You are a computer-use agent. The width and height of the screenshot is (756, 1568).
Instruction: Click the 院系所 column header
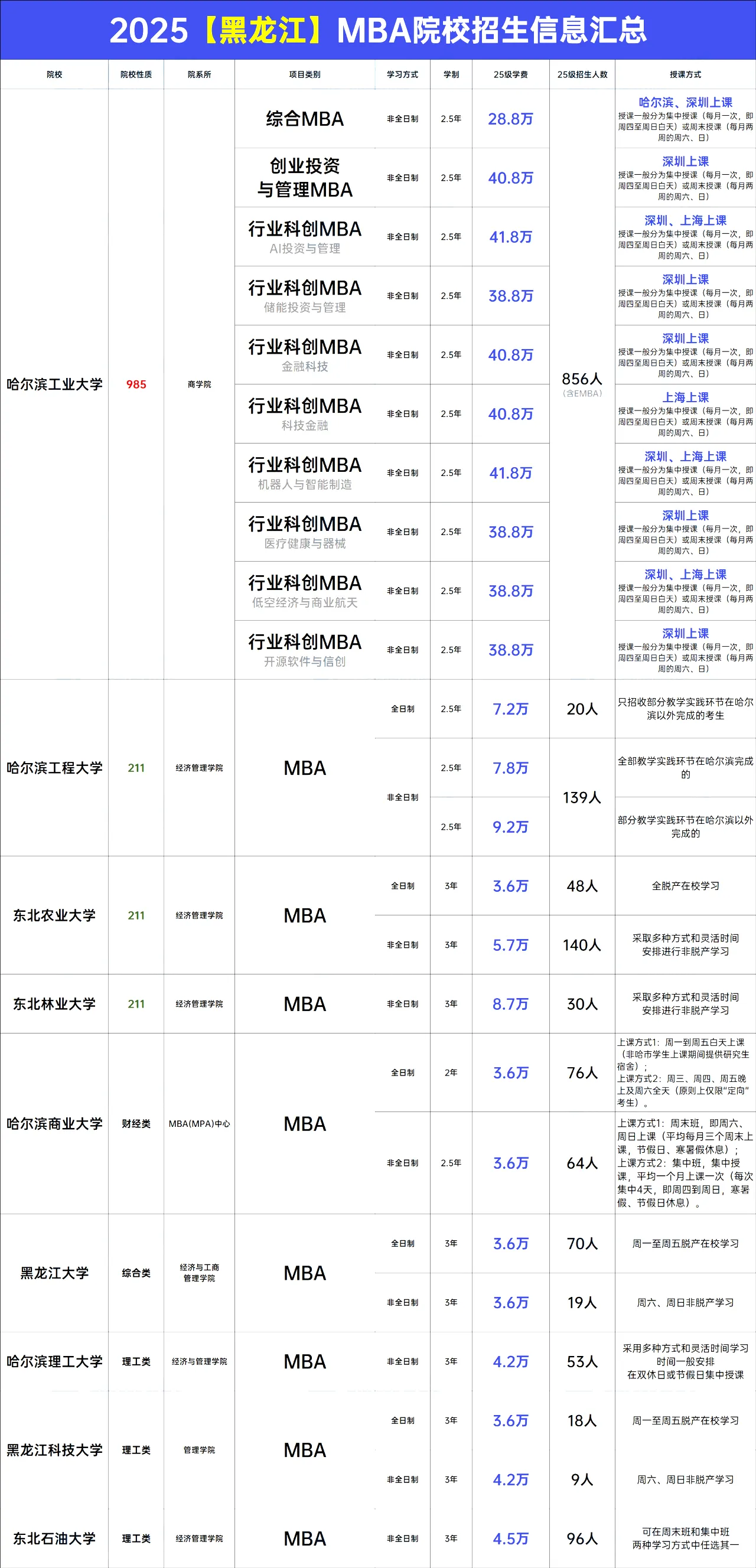(x=199, y=74)
